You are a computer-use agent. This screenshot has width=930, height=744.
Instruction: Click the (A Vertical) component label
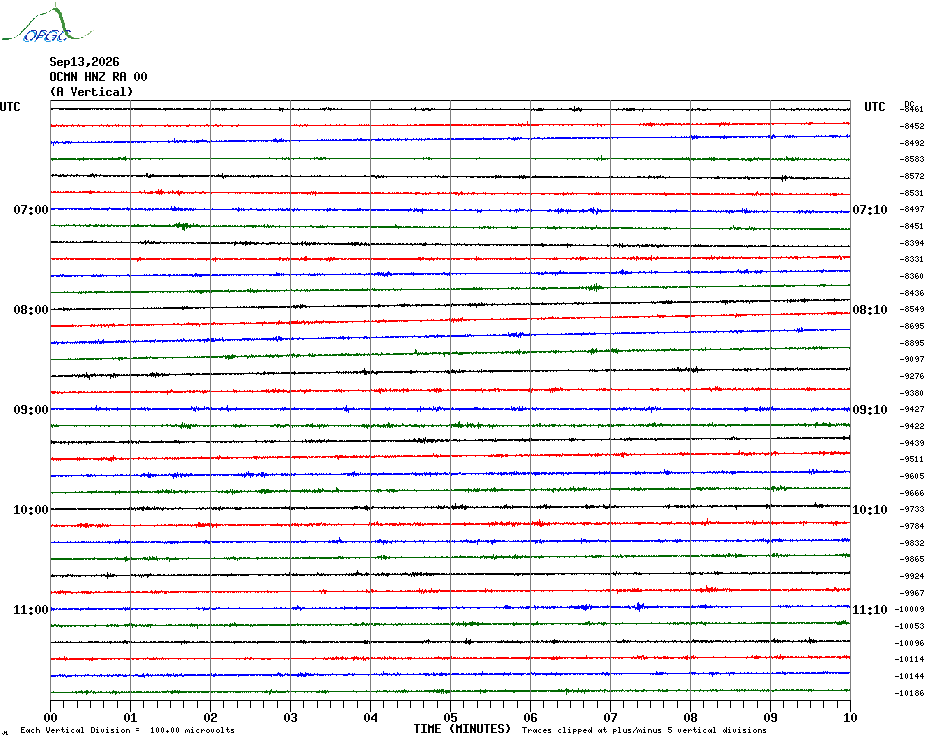(91, 91)
